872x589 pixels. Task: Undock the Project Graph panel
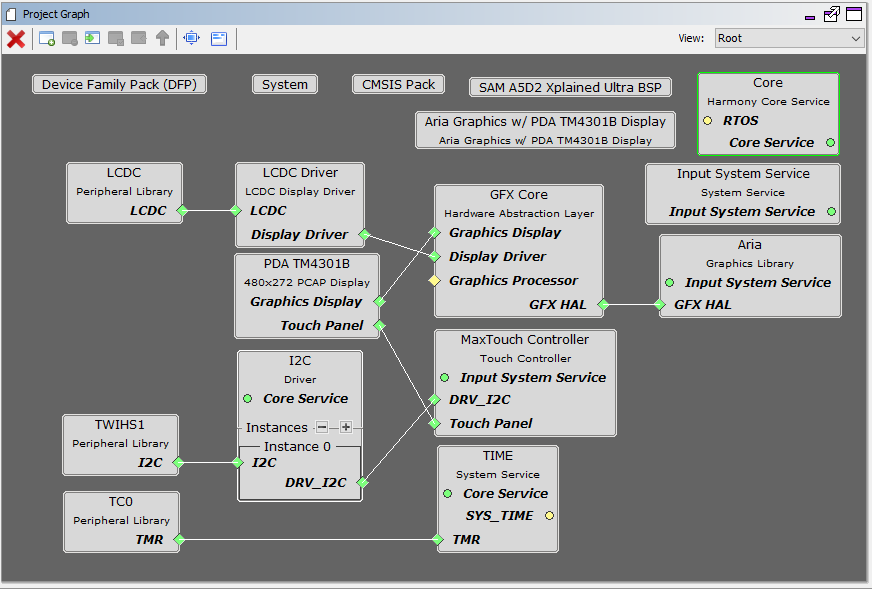point(831,14)
